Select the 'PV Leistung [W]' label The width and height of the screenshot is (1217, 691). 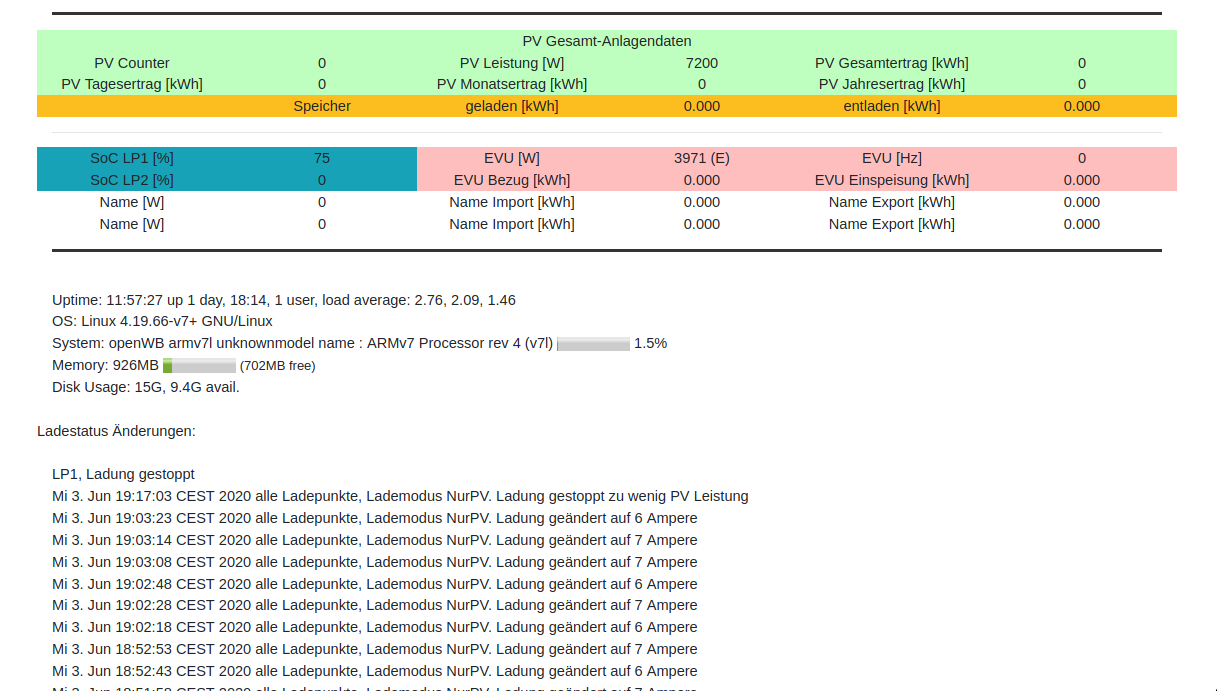pyautogui.click(x=512, y=63)
